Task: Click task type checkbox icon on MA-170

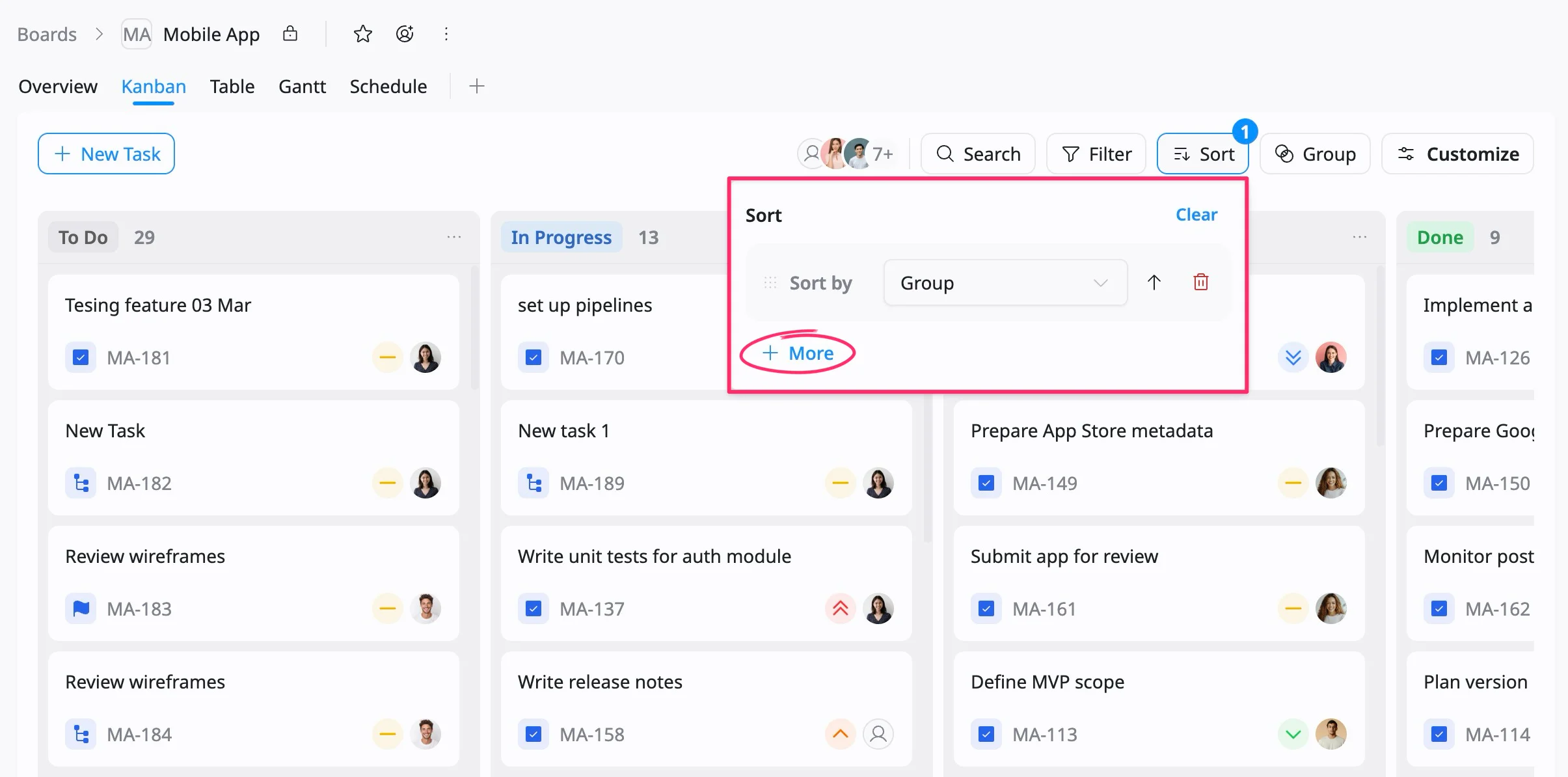Action: pyautogui.click(x=534, y=357)
